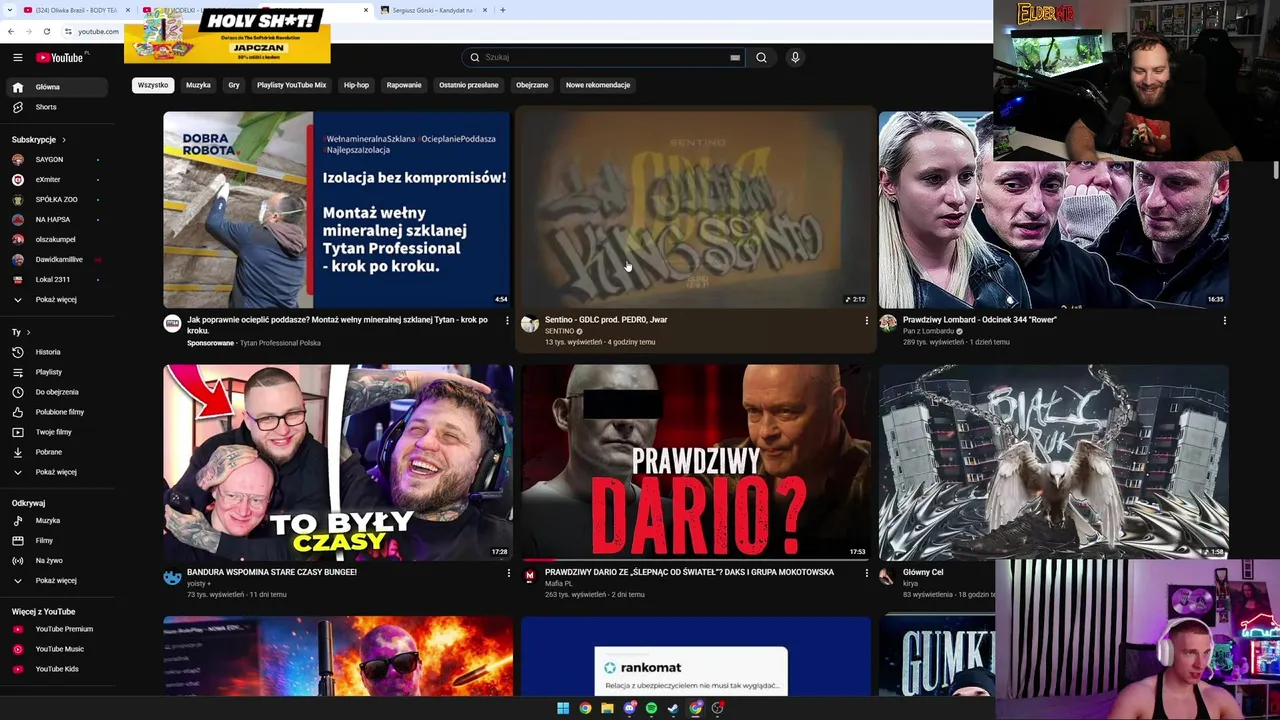Image resolution: width=1280 pixels, height=720 pixels.
Task: Open Polubione filmy liked videos
Action: [57, 412]
